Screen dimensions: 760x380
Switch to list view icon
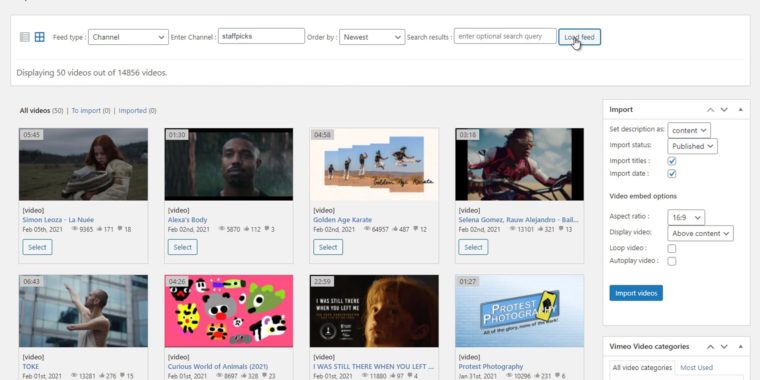tap(25, 37)
